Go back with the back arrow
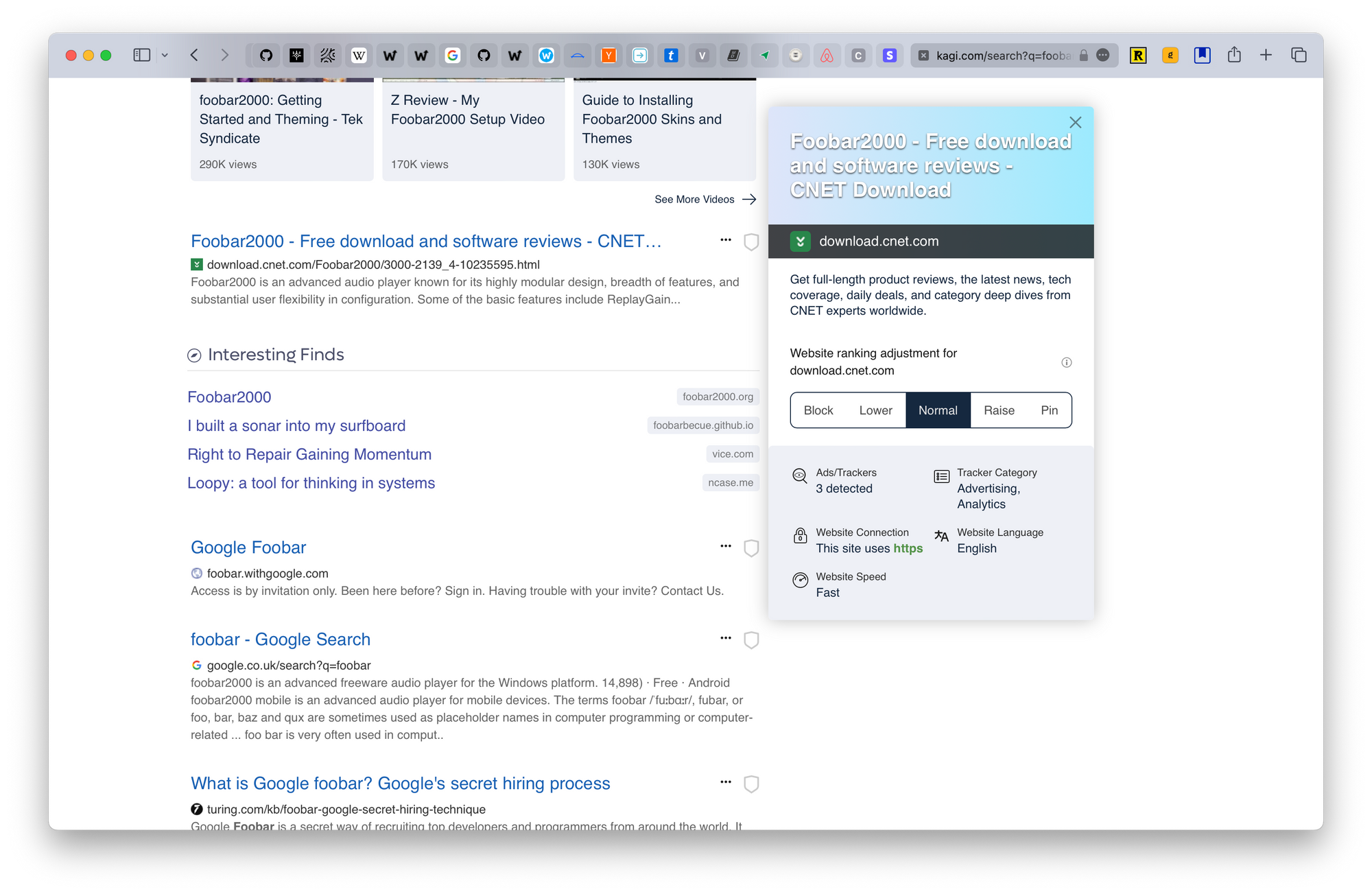The height and width of the screenshot is (894, 1372). [x=195, y=55]
